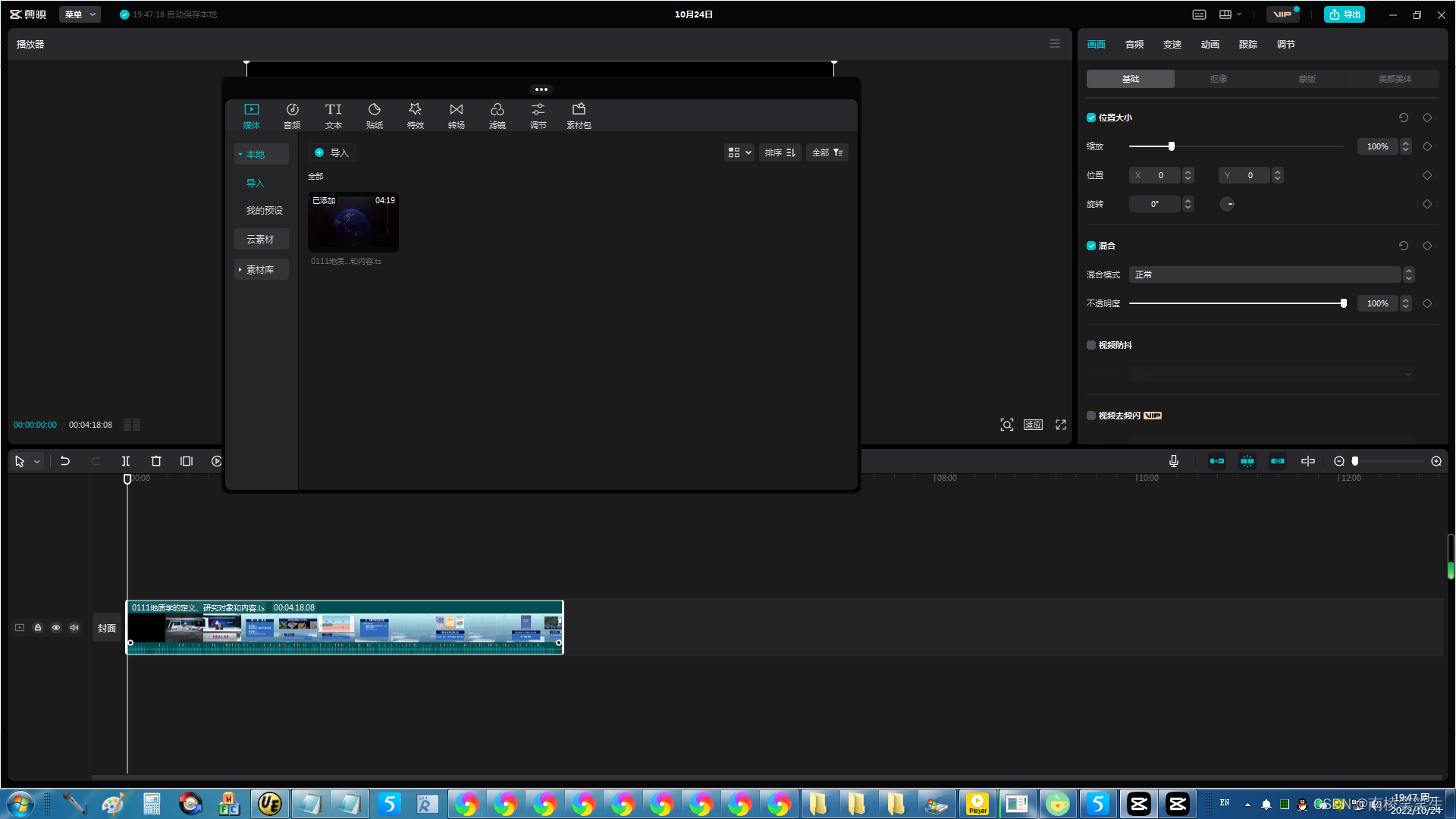Click the 不透明度 opacity slider
Viewport: 1456px width, 819px height.
point(1236,303)
